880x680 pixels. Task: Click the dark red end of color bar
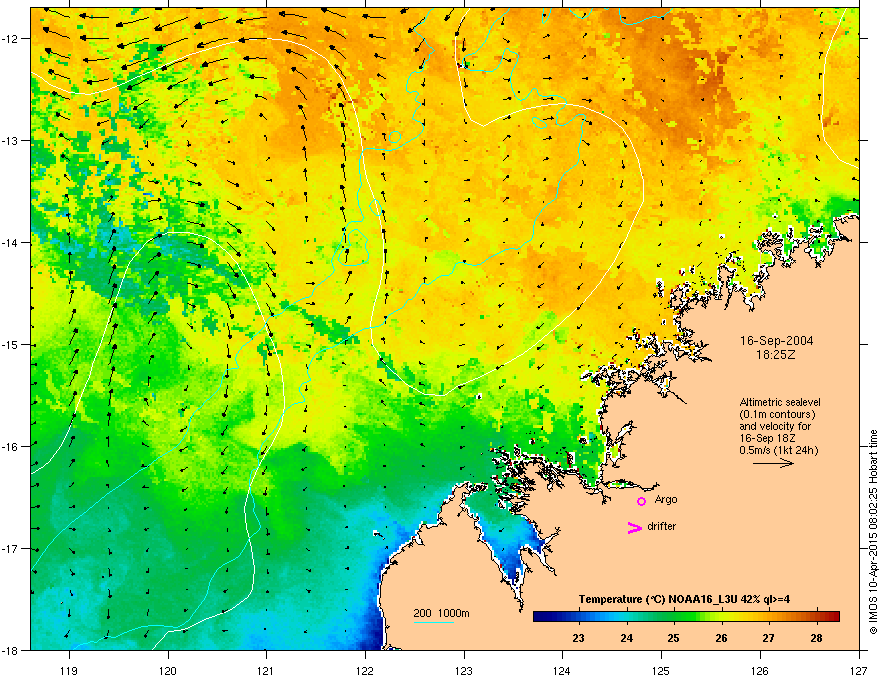point(833,616)
